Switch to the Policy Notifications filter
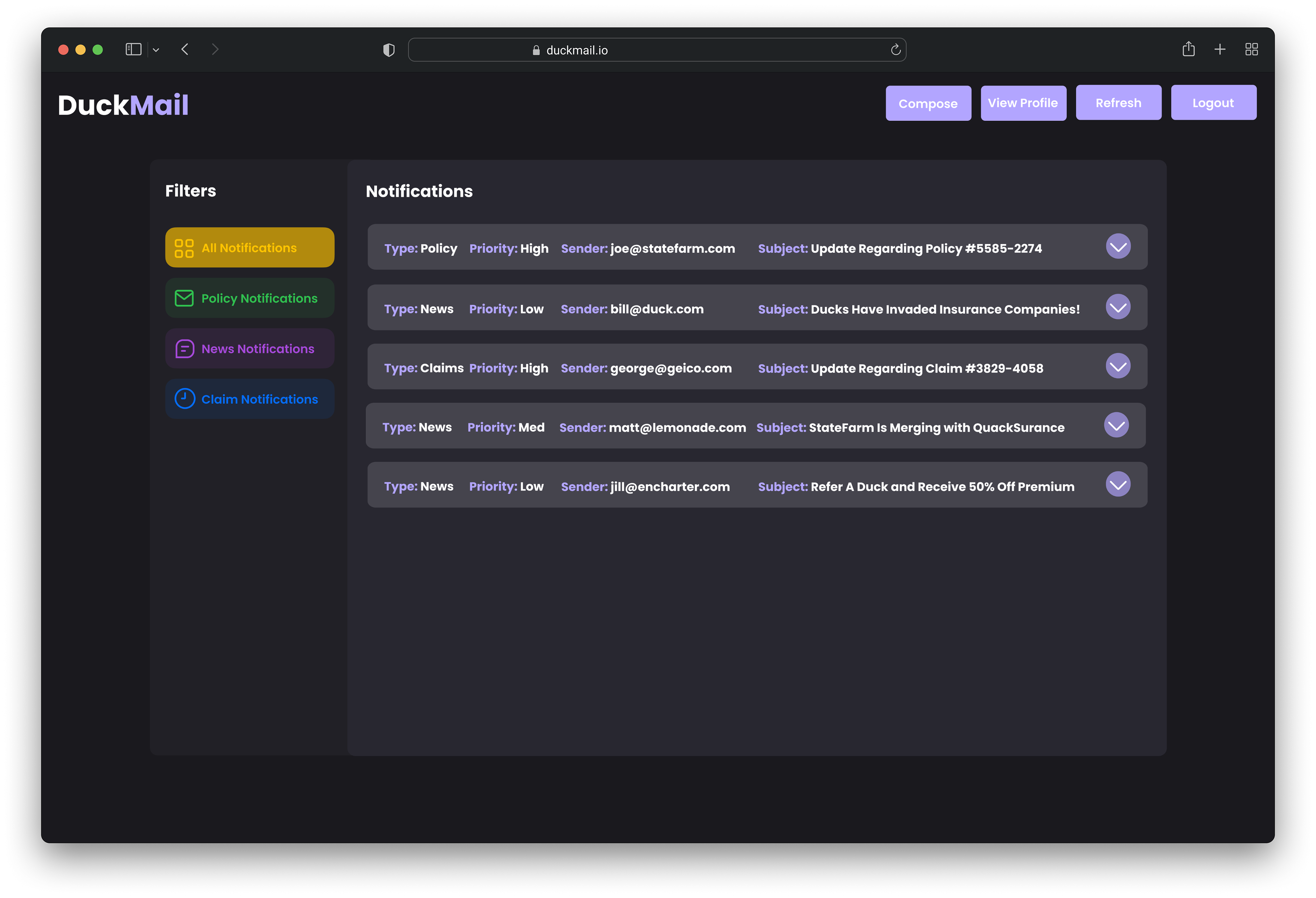Screen dimensions: 1316x898 click(x=250, y=299)
